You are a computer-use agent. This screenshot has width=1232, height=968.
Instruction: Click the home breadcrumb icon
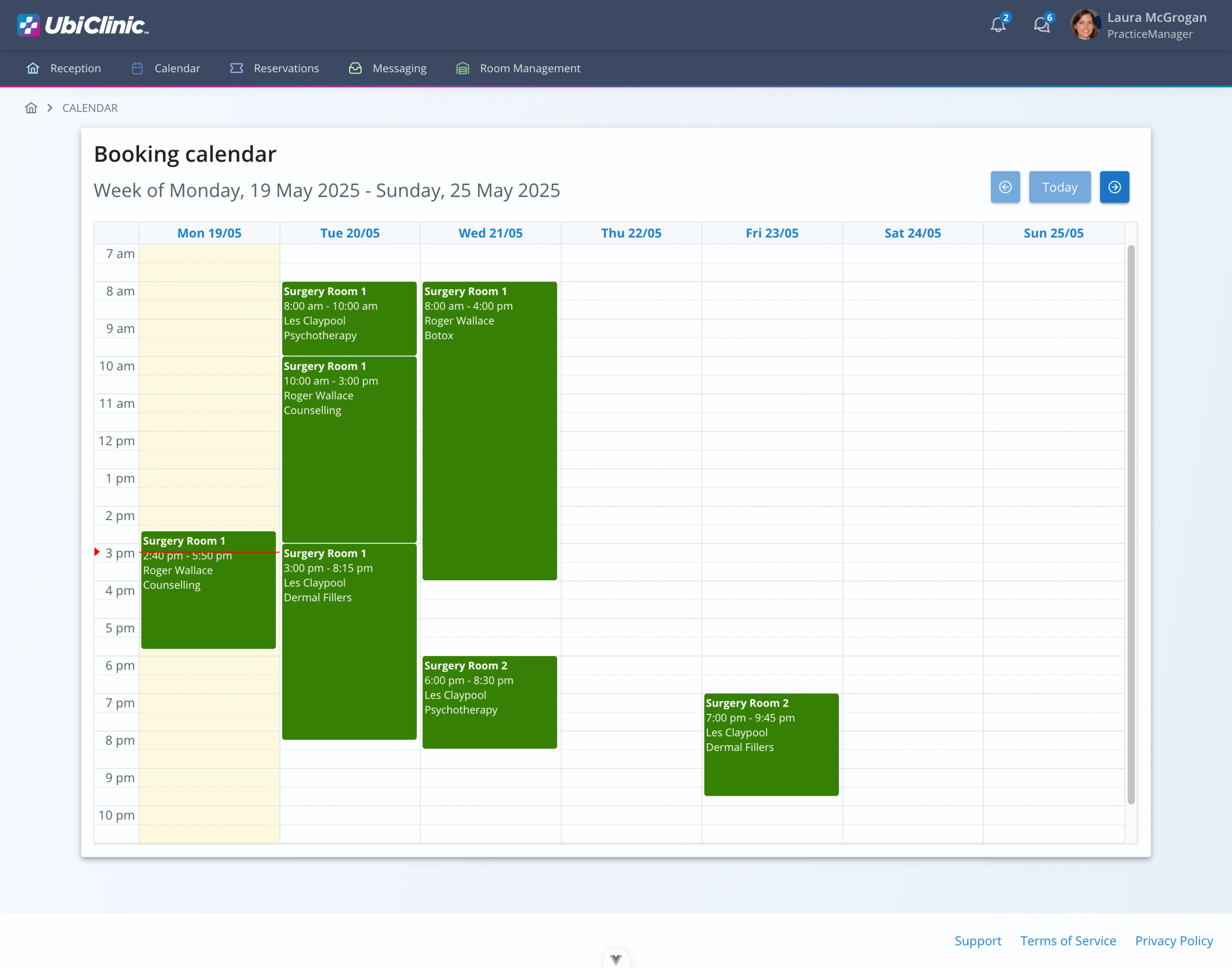(31, 108)
